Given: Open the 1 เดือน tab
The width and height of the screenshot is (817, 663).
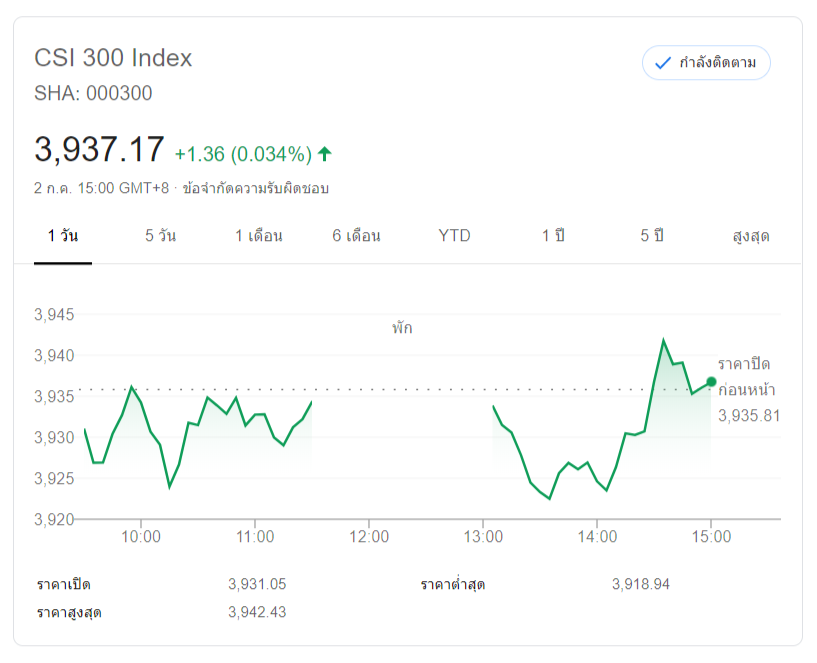Looking at the screenshot, I should pos(259,236).
